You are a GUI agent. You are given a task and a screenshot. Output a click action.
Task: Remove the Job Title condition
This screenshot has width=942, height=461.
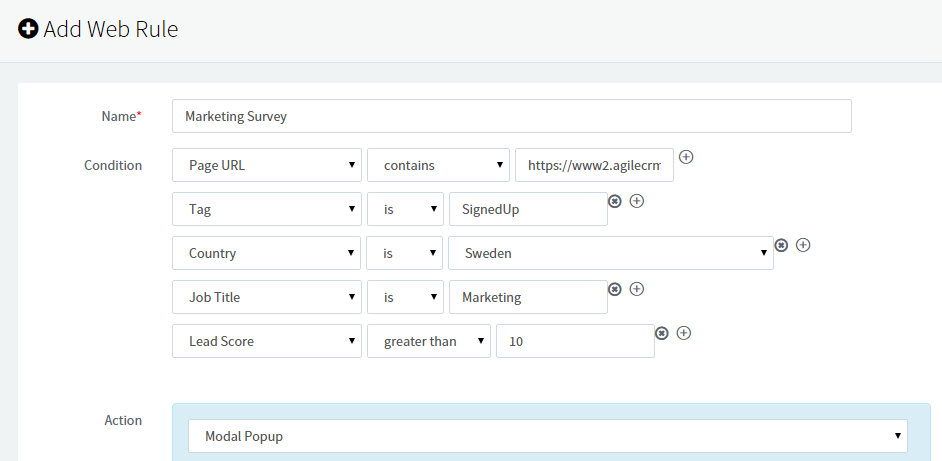pos(615,289)
